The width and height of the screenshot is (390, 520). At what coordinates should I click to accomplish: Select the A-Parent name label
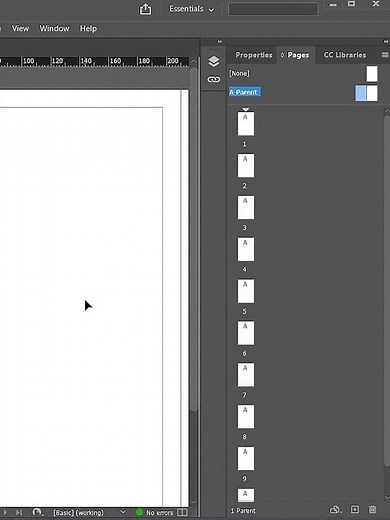[245, 92]
